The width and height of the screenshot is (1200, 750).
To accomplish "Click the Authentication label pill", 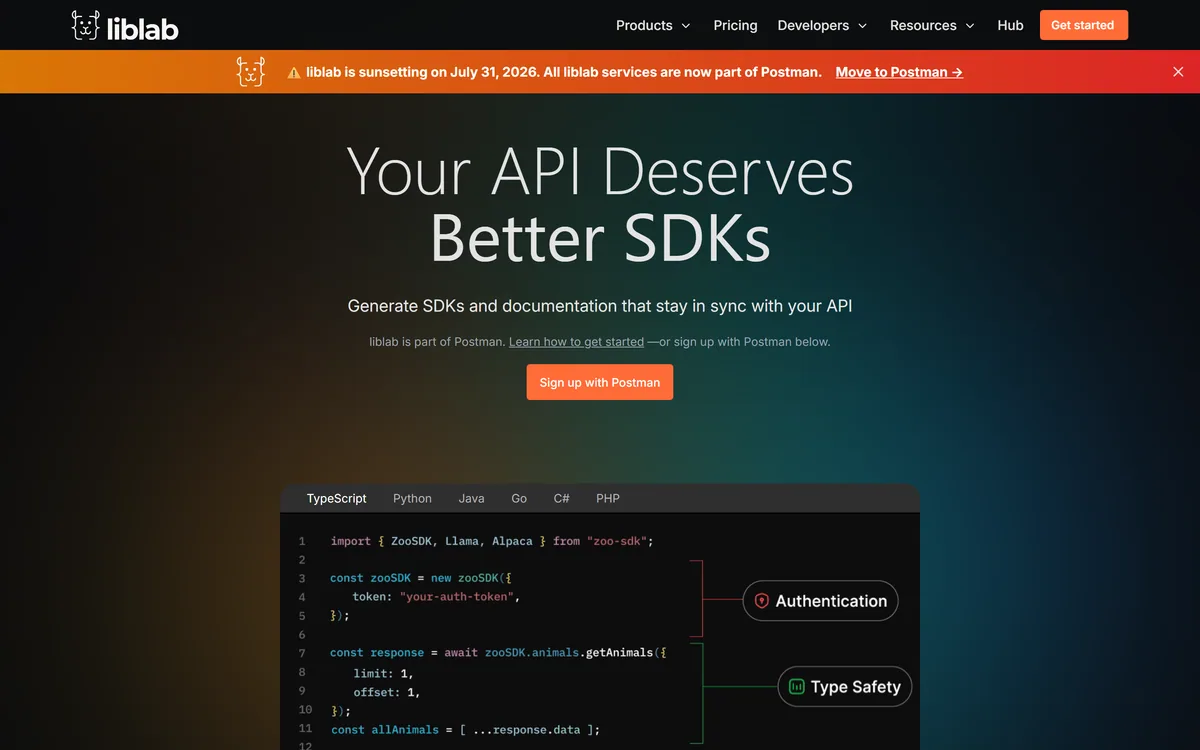I will pyautogui.click(x=820, y=601).
